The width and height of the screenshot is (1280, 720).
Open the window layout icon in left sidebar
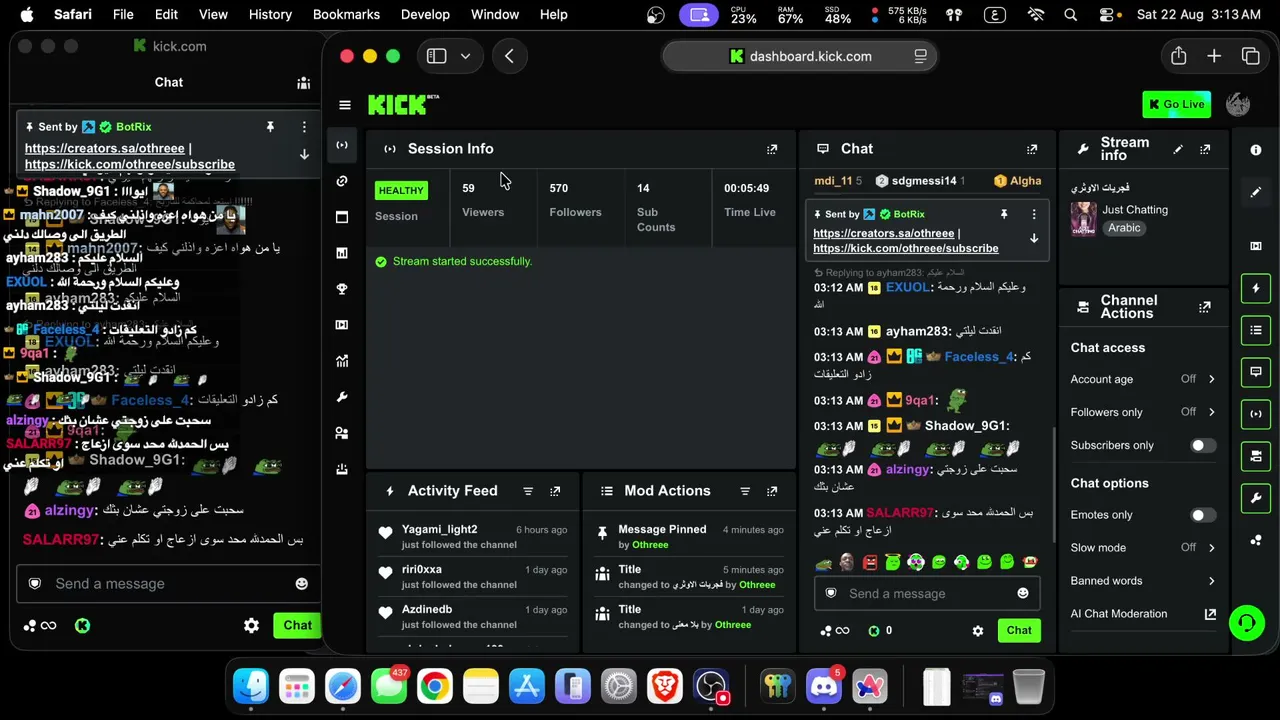click(x=342, y=217)
